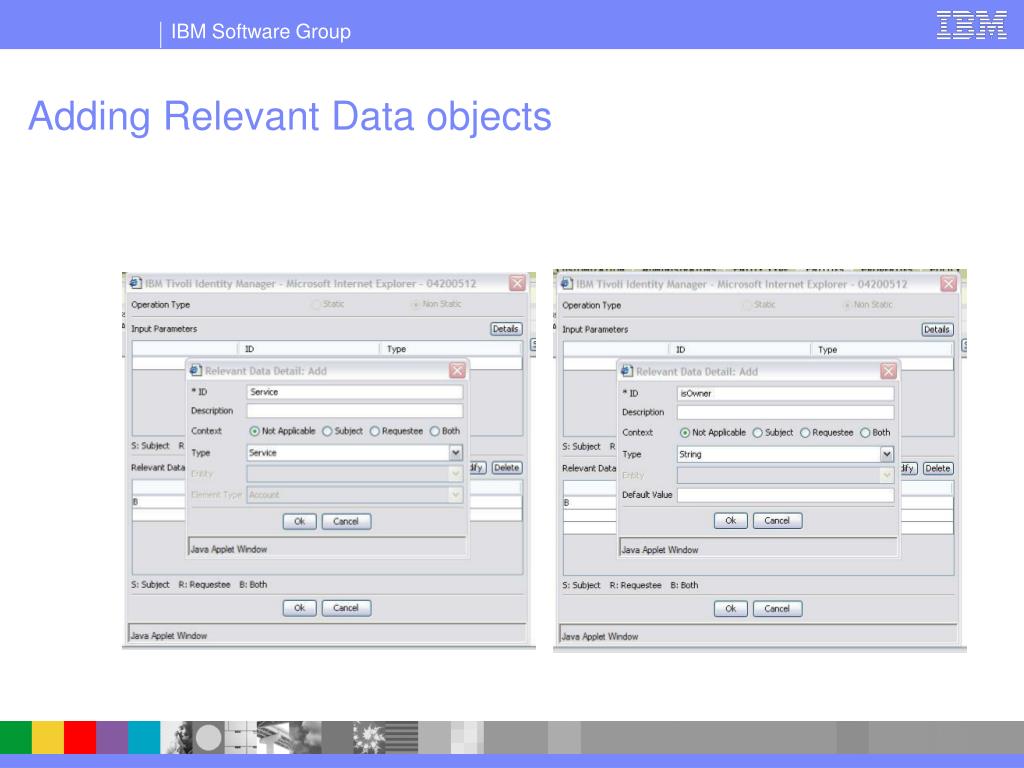This screenshot has width=1024, height=768.
Task: Close the left Relevant Data Detail dialog
Action: (x=457, y=371)
